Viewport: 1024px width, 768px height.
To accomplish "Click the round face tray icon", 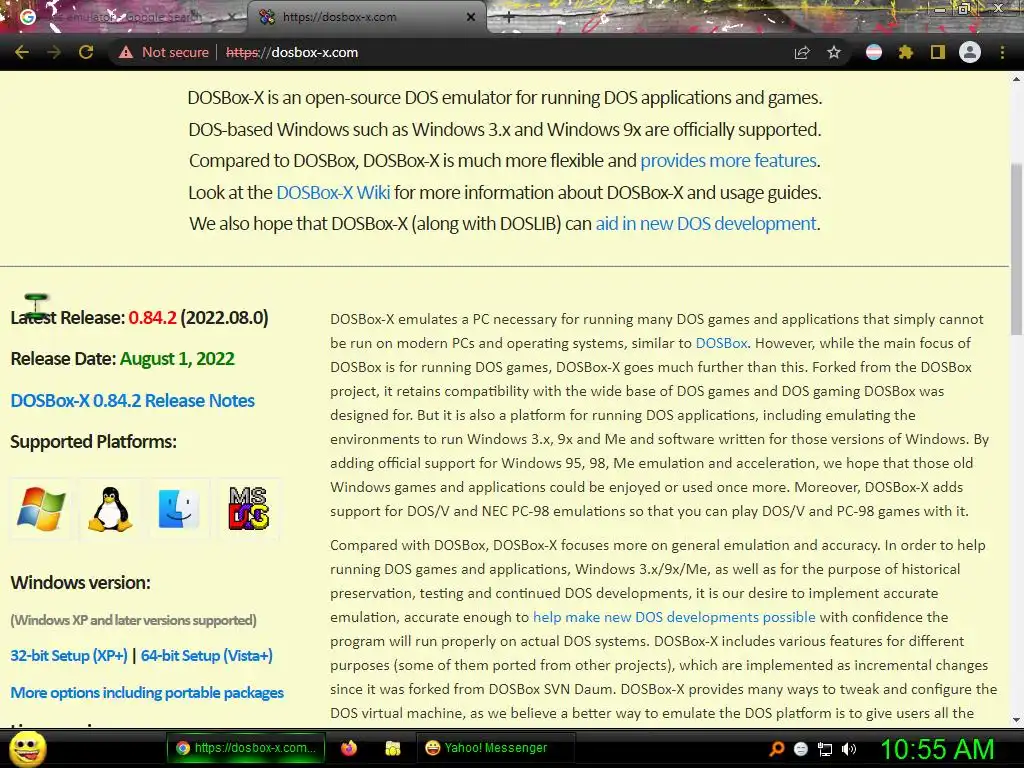I will click(801, 749).
